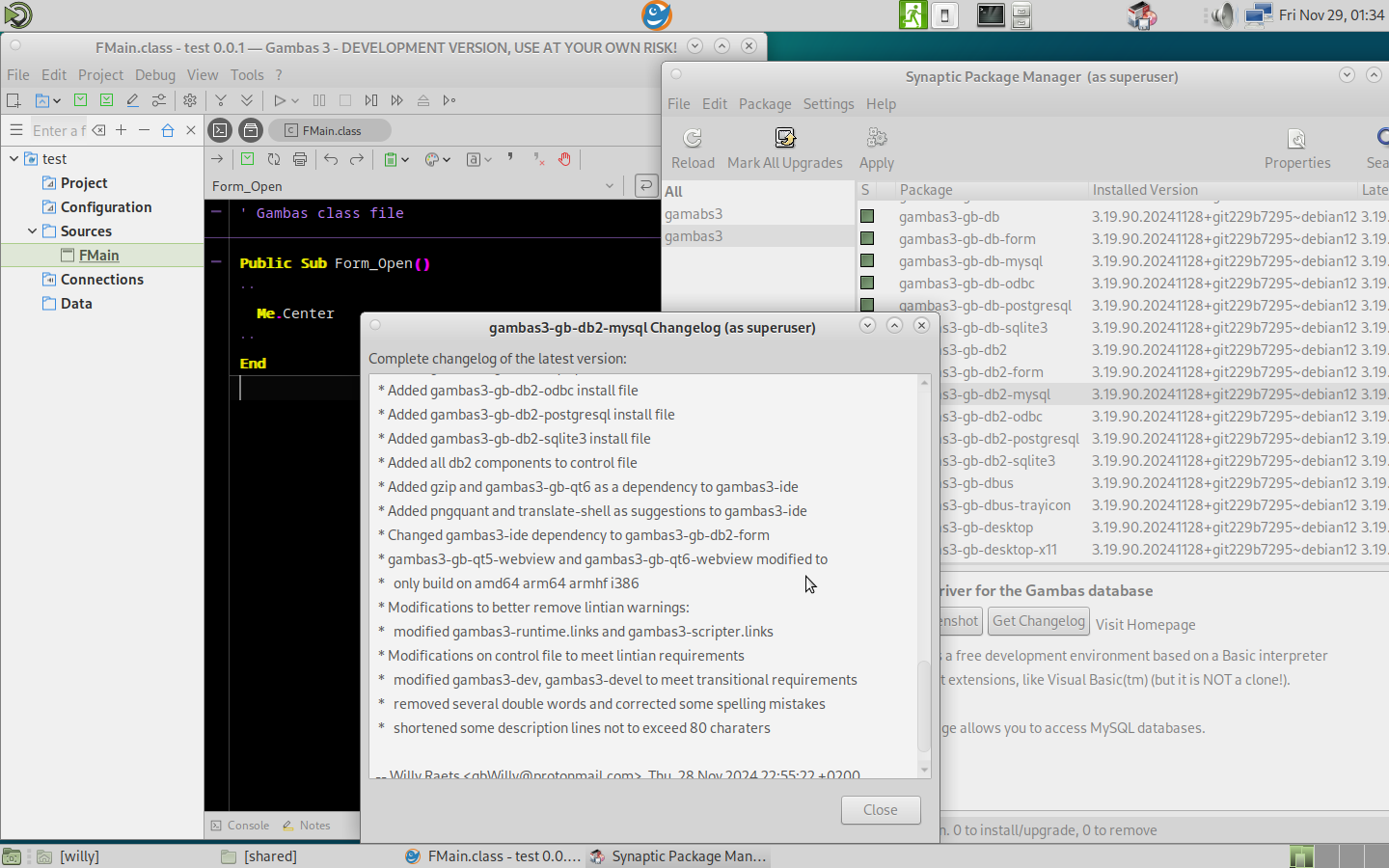
Task: Click the Comment quote icon in editor toolbar
Action: (x=511, y=157)
